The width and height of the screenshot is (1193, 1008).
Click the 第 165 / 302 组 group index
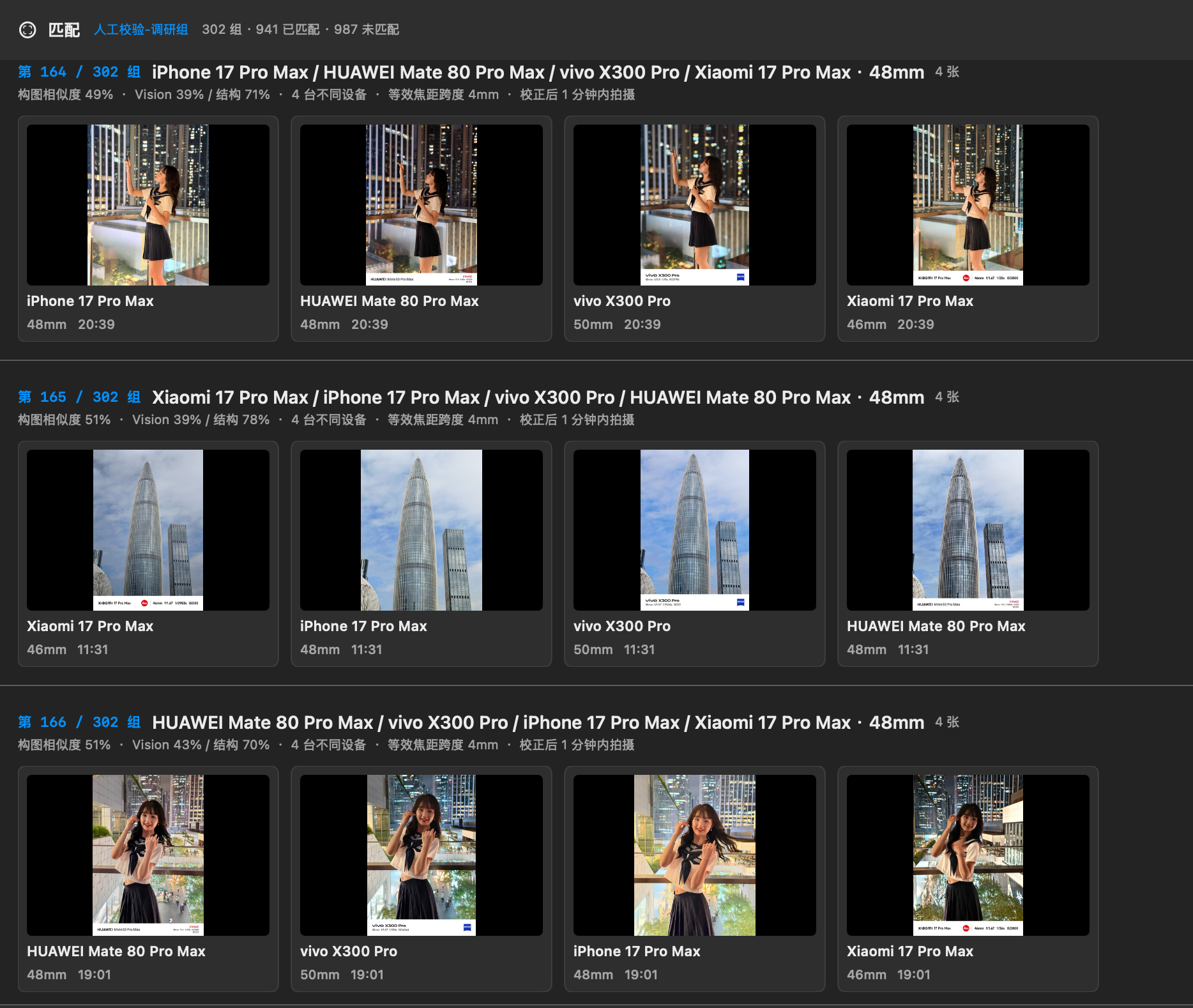(79, 397)
